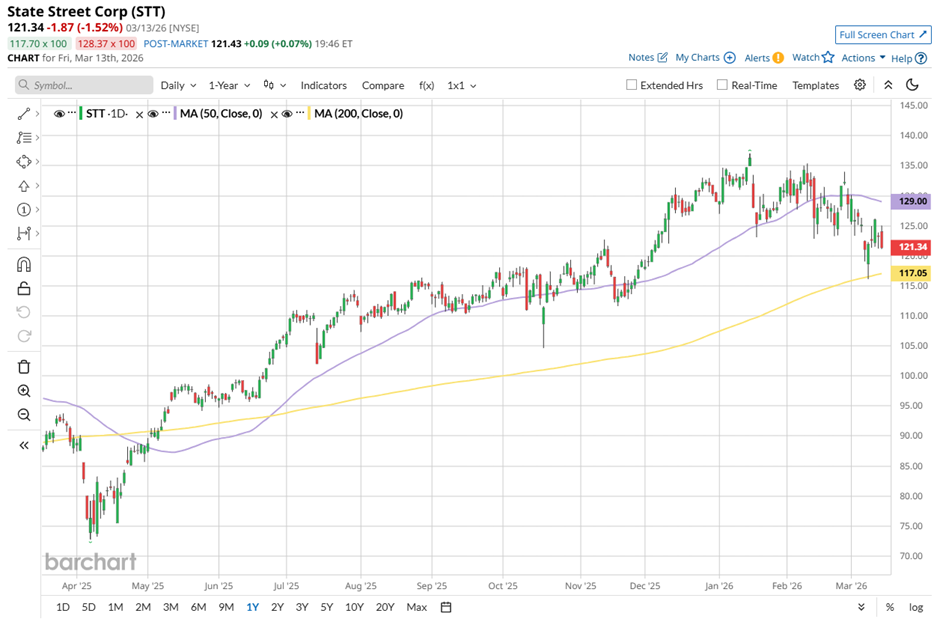This screenshot has height=625, width=937.
Task: Zoom in on the chart
Action: tap(24, 391)
